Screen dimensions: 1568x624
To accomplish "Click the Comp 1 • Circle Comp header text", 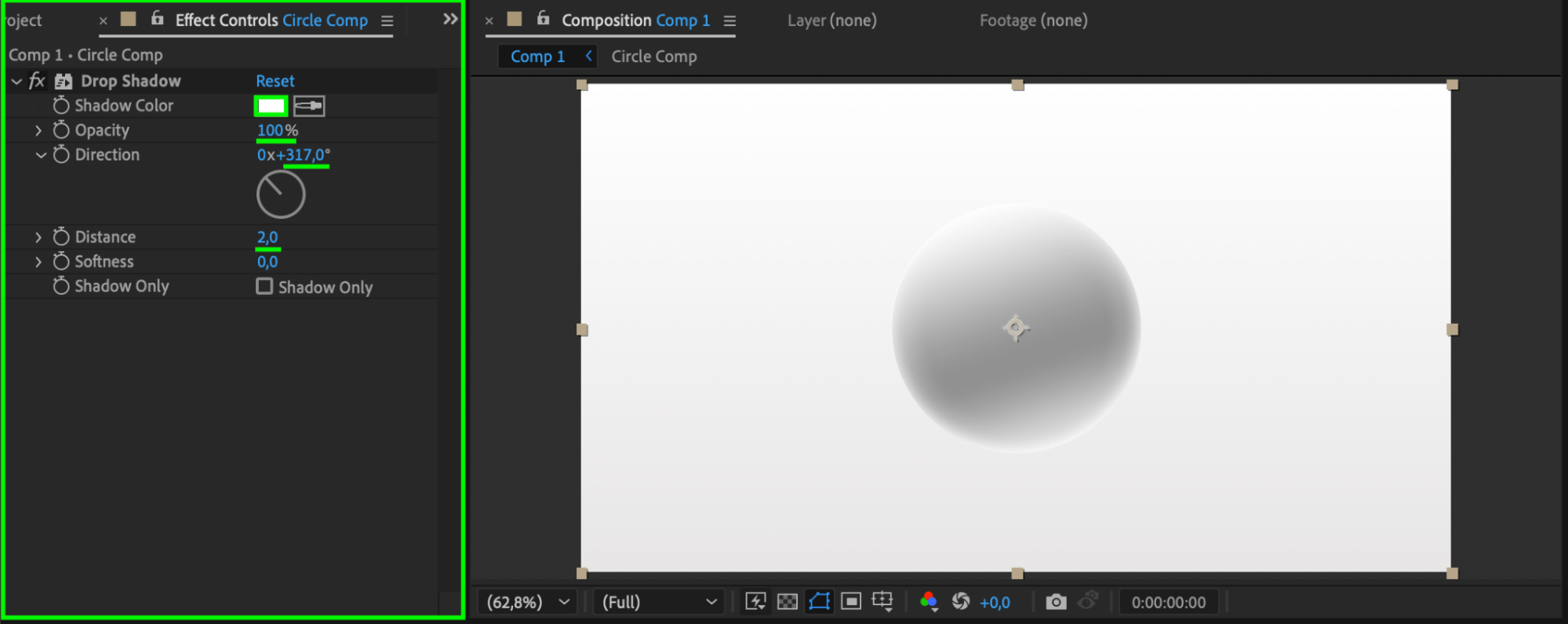I will click(85, 55).
